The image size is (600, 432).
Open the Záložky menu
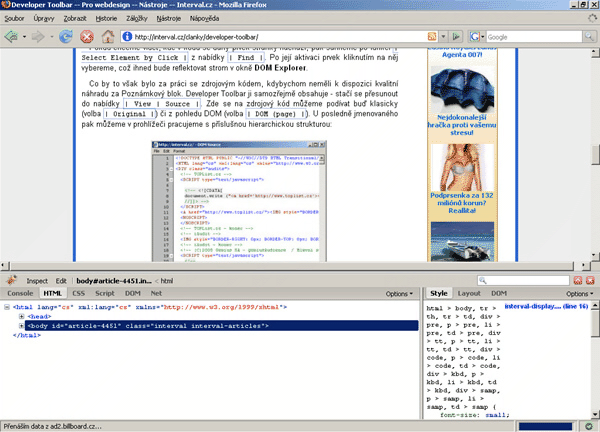coord(137,18)
